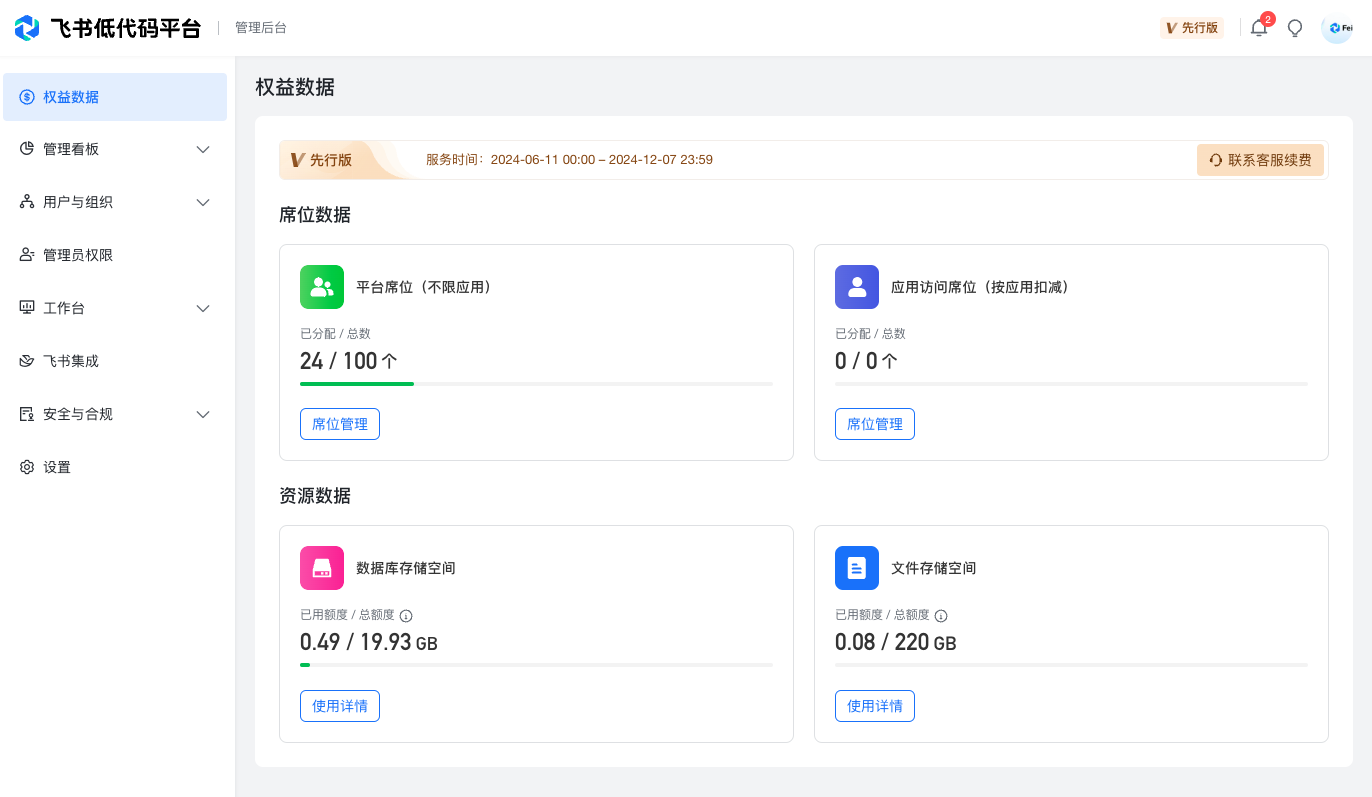Image resolution: width=1372 pixels, height=797 pixels.
Task: Click the blue file storage icon
Action: (857, 568)
